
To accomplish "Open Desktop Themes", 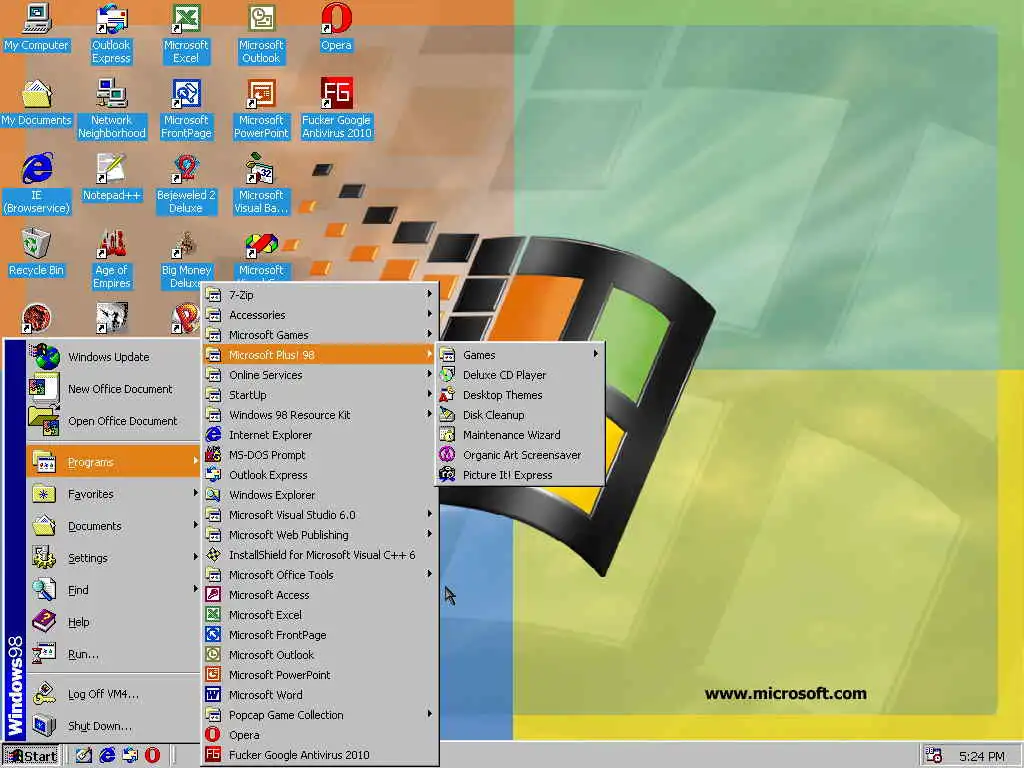I will point(520,395).
